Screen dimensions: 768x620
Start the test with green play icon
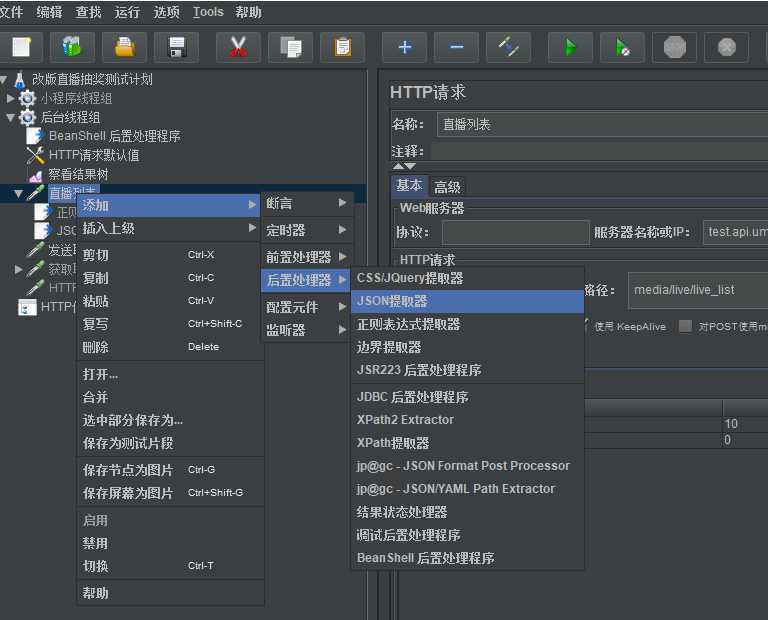click(571, 48)
